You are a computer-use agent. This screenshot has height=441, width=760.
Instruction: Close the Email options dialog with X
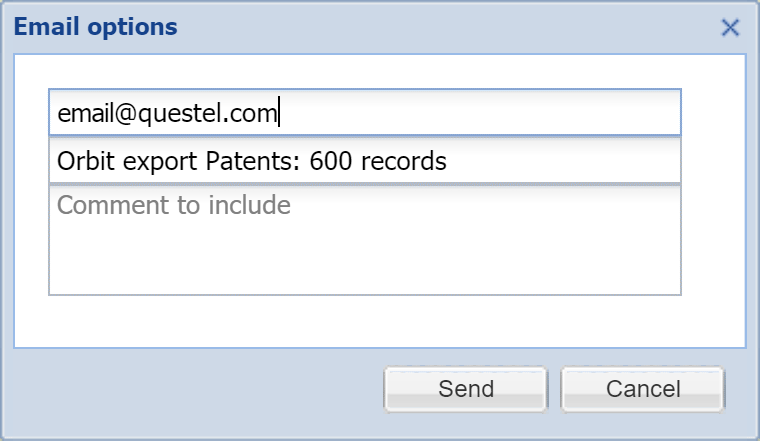point(730,27)
